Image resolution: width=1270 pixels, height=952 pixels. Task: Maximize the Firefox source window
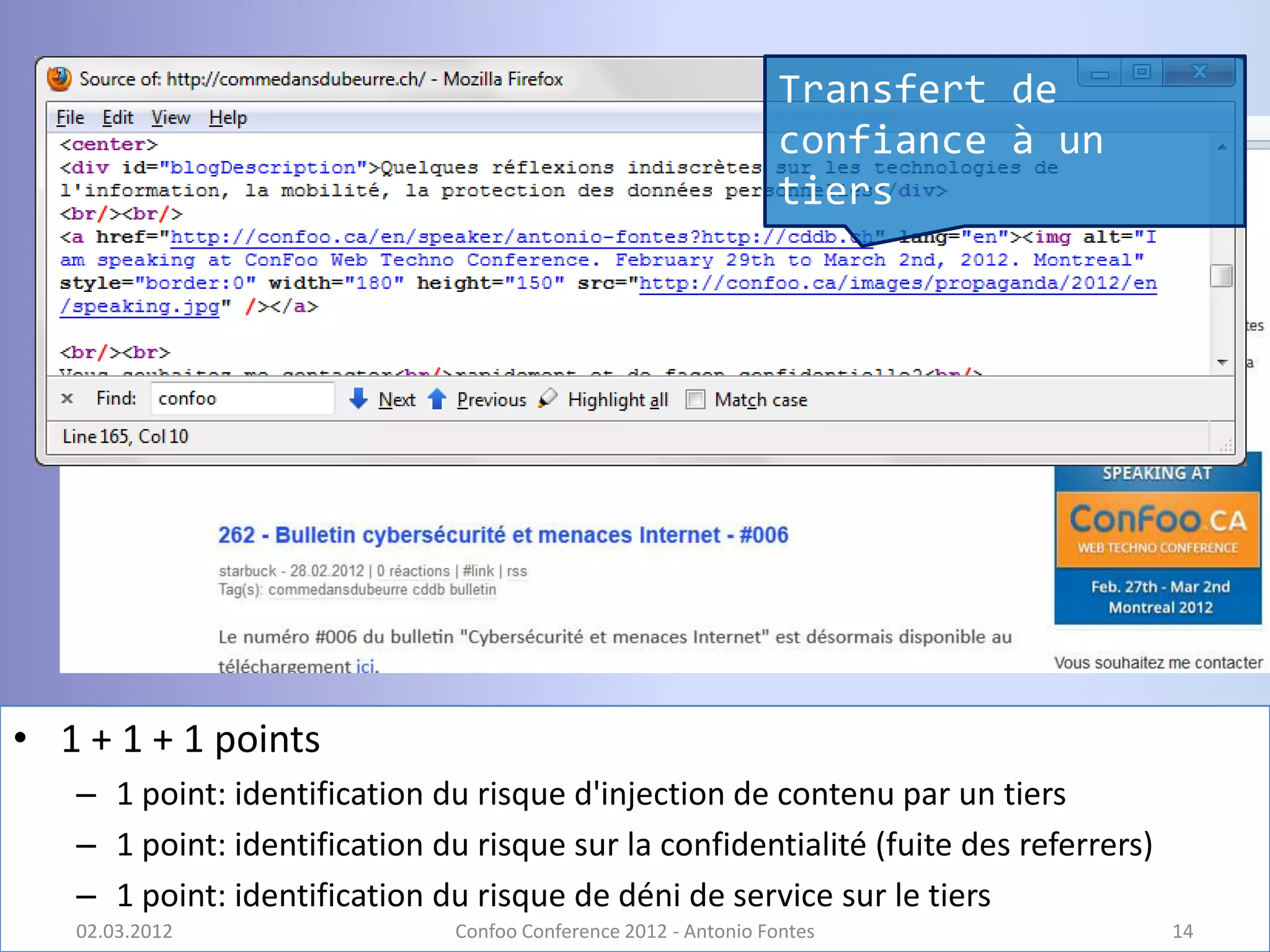[x=1142, y=73]
